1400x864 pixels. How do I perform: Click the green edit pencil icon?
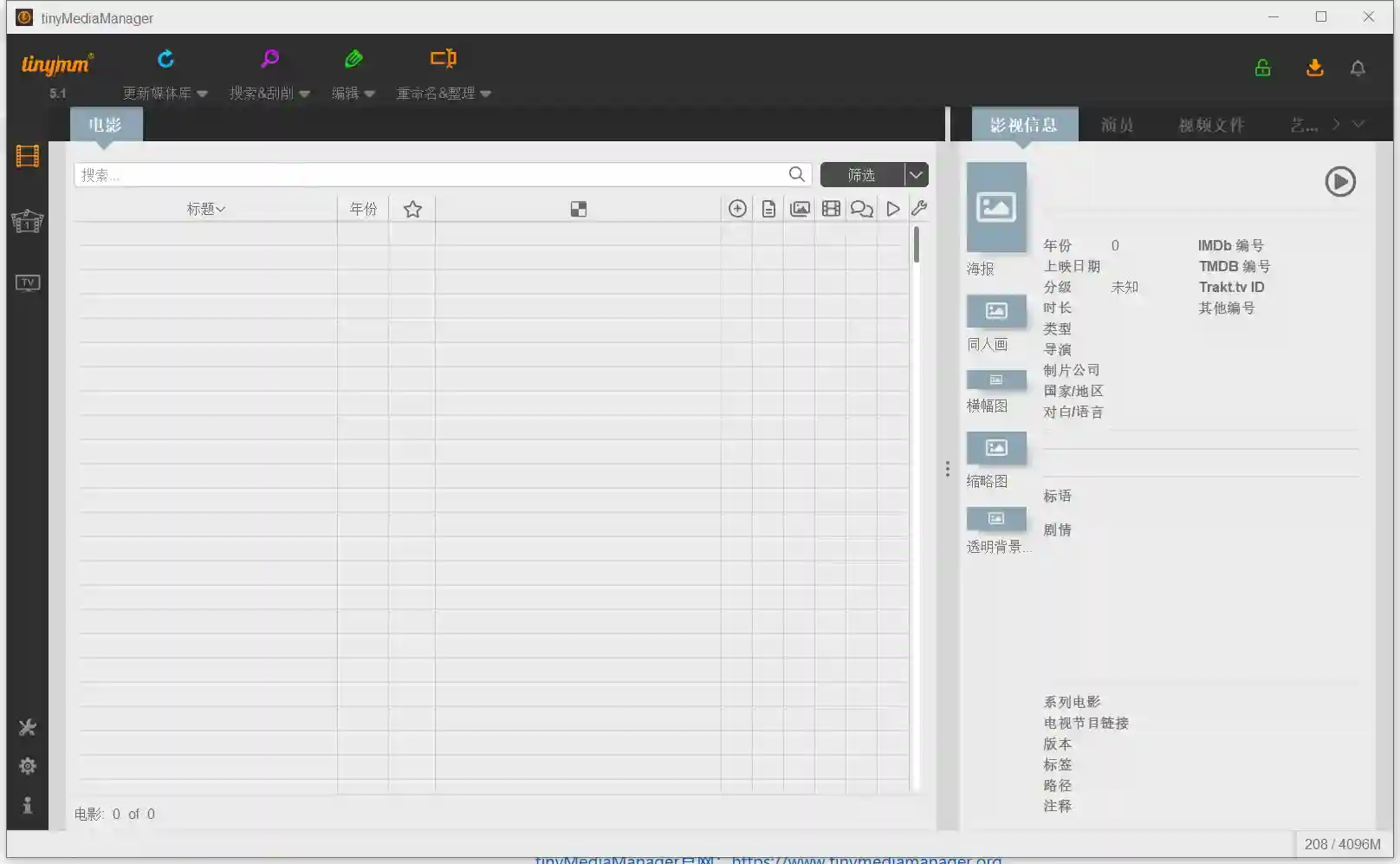[x=353, y=58]
